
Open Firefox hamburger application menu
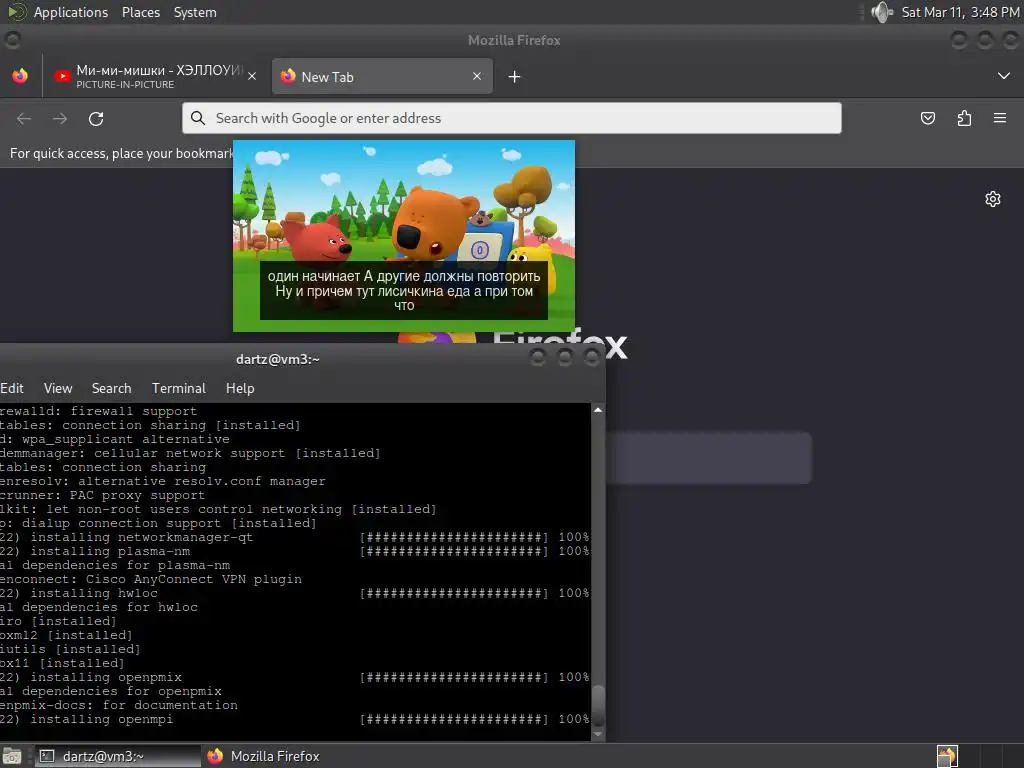[1000, 118]
